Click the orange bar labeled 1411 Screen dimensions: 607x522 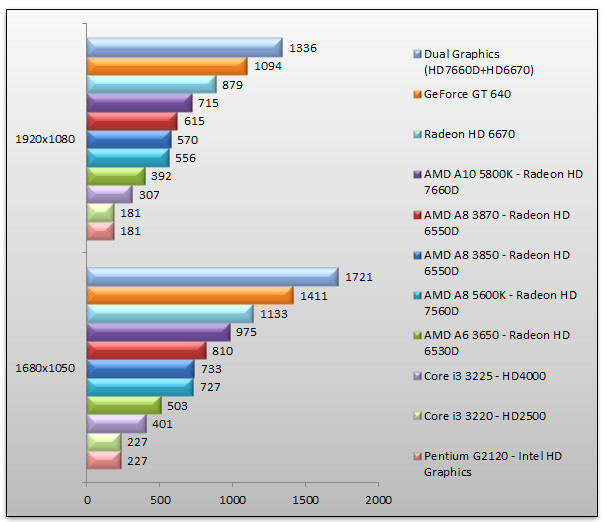190,295
